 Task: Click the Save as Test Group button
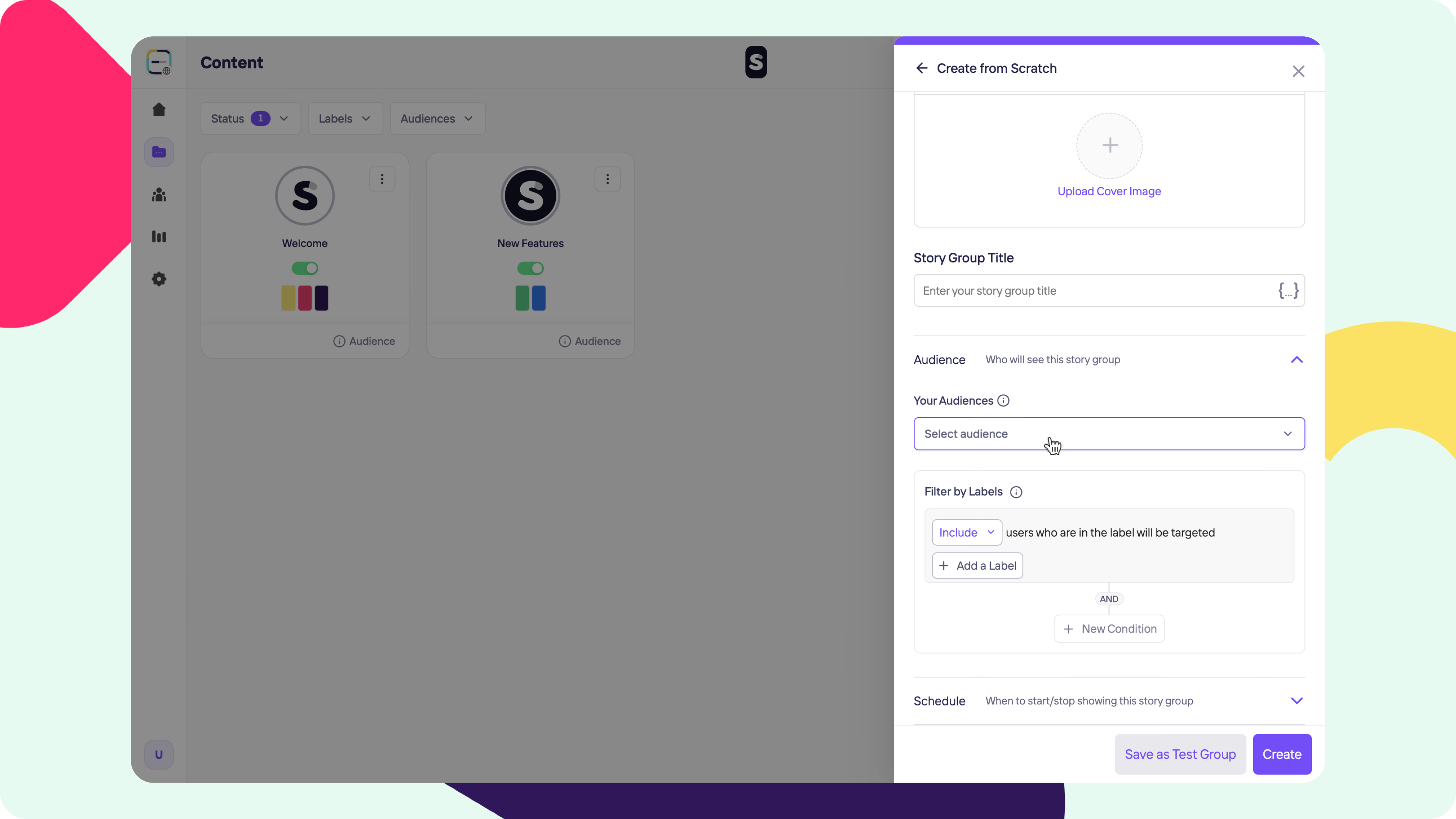coord(1180,754)
